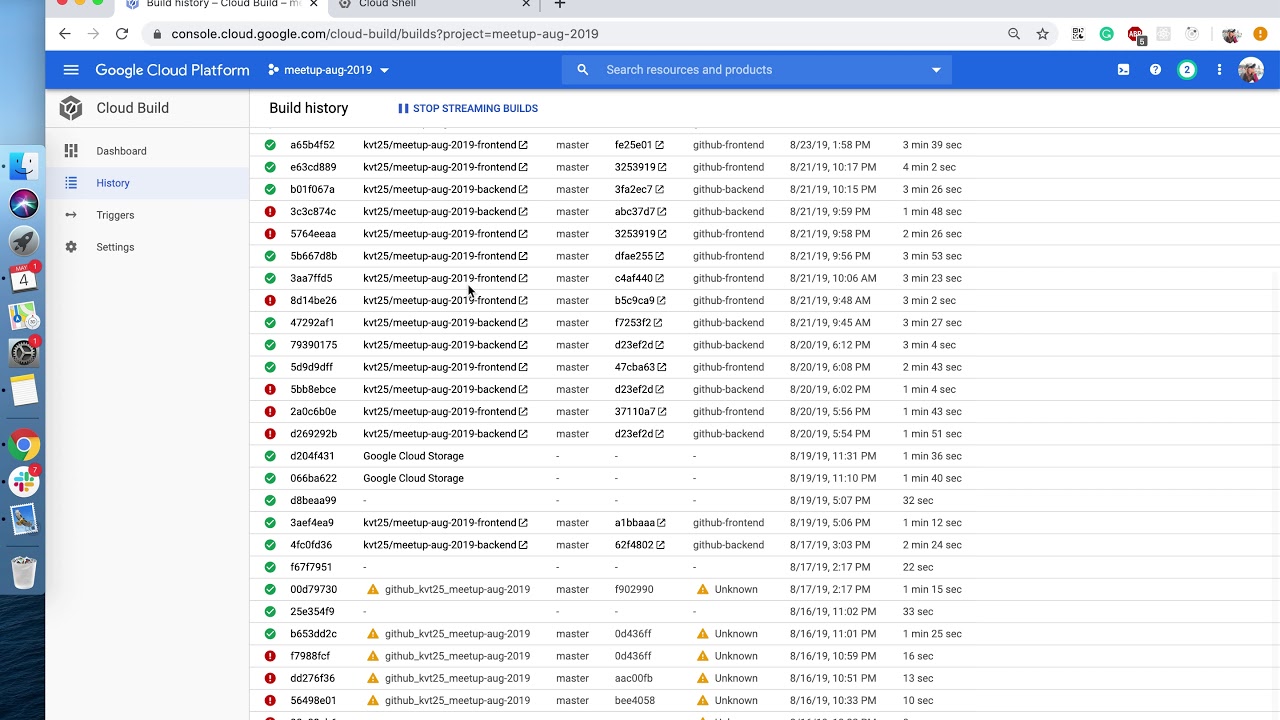This screenshot has height=720, width=1280.
Task: Select History in the sidebar
Action: point(113,183)
